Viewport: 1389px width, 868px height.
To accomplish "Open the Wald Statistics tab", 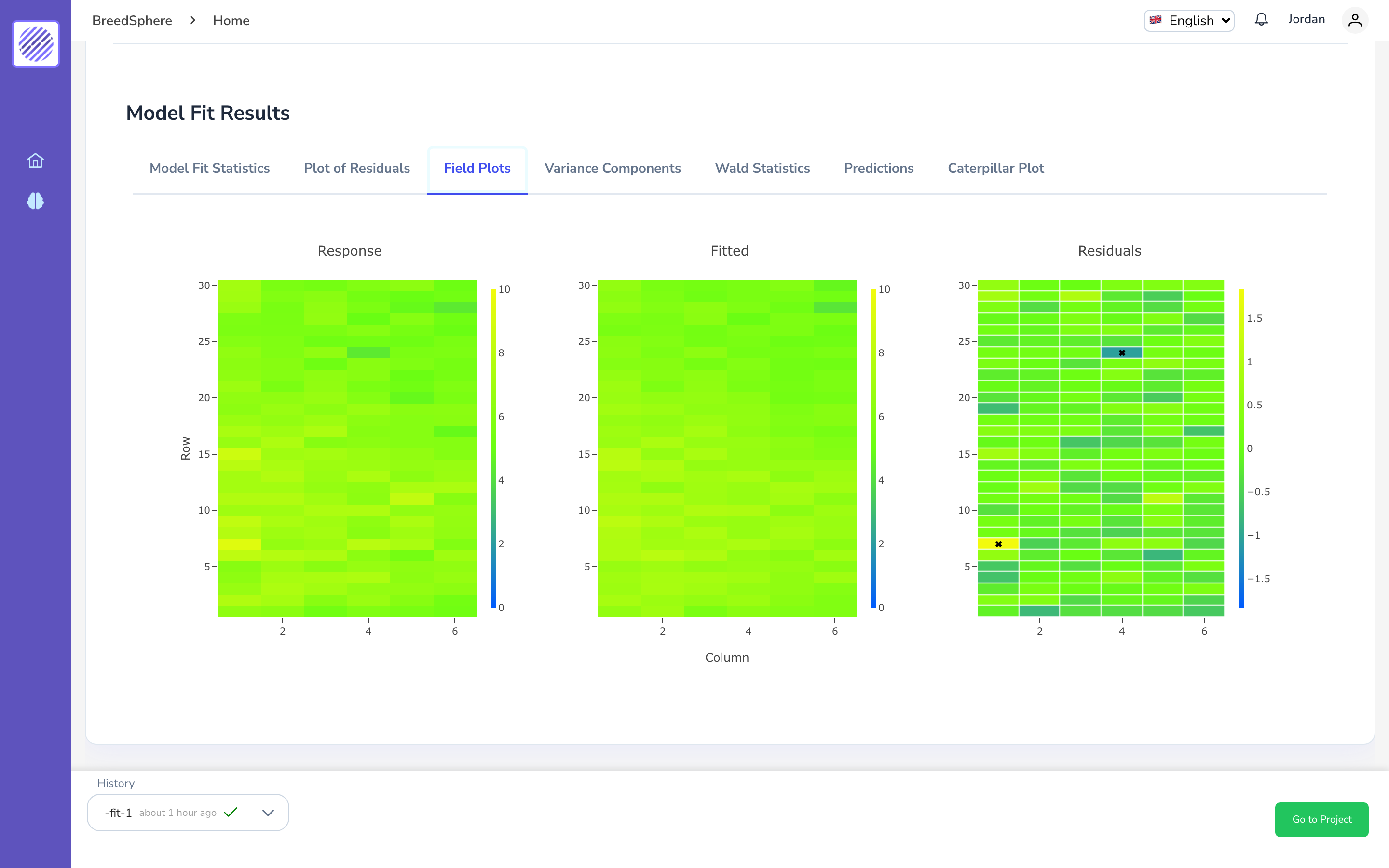I will pyautogui.click(x=762, y=168).
